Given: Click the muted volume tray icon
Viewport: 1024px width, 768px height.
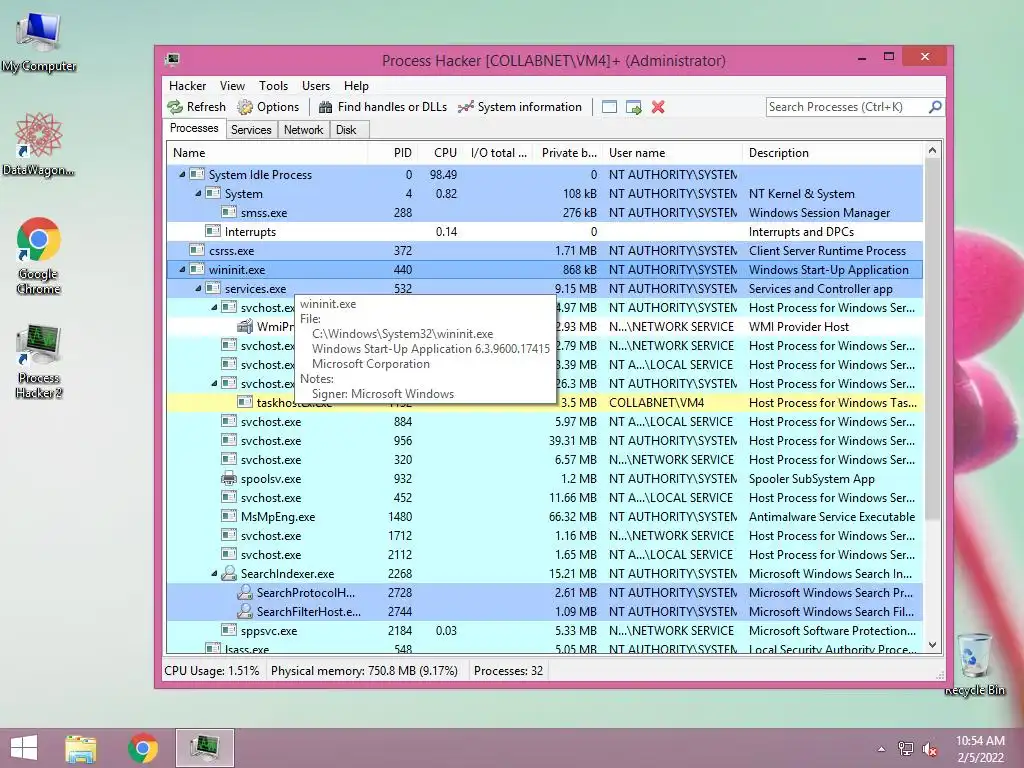Looking at the screenshot, I should click(929, 749).
